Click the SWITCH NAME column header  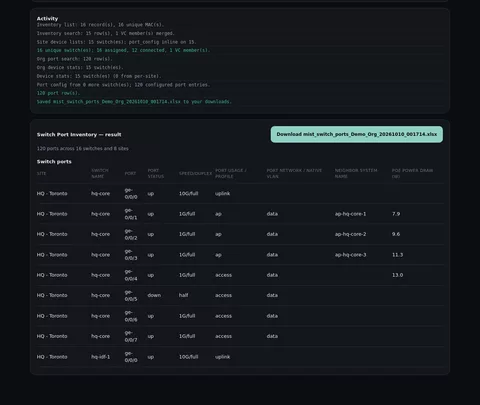pos(100,173)
